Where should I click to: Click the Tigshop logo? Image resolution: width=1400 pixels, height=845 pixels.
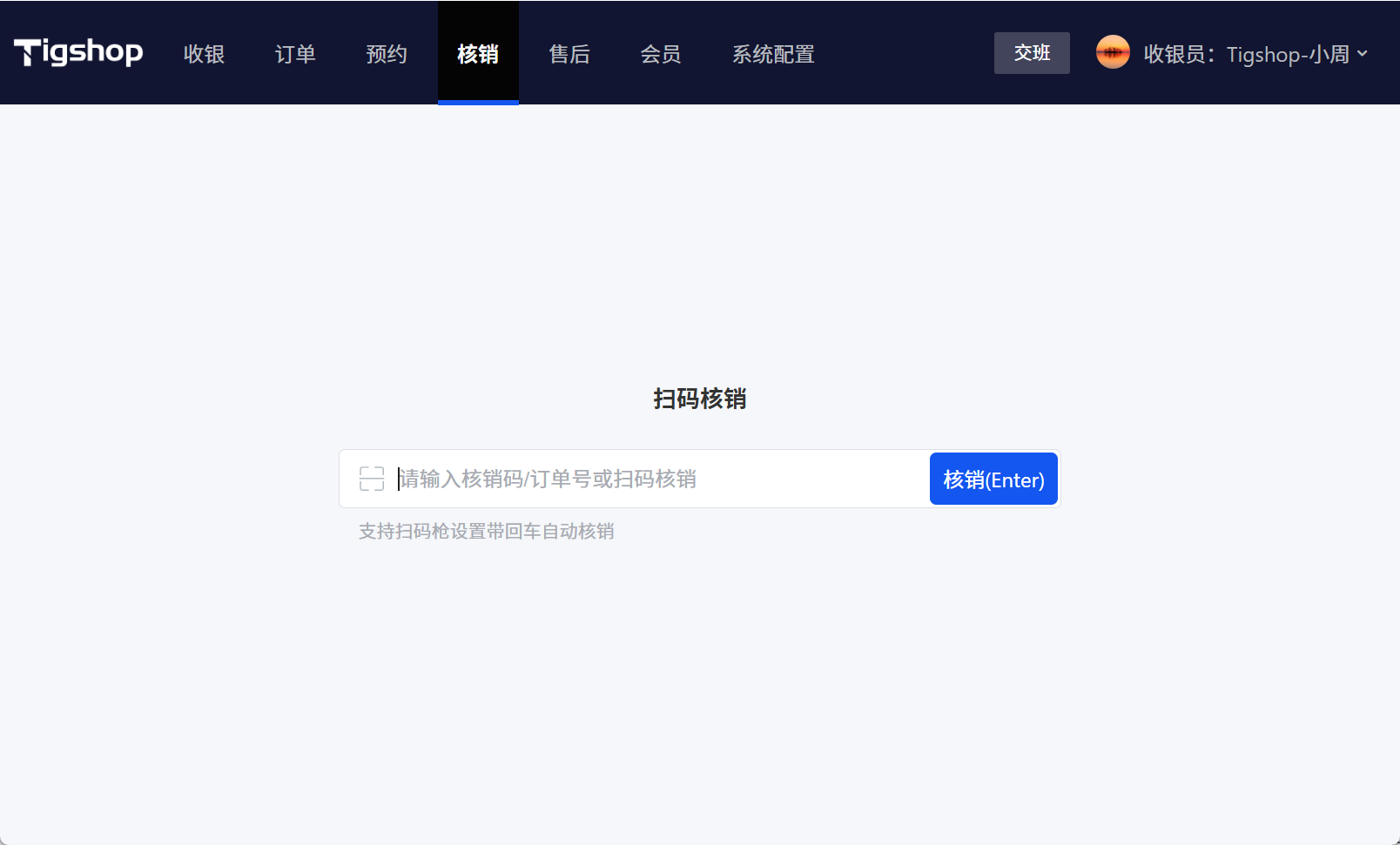point(78,52)
